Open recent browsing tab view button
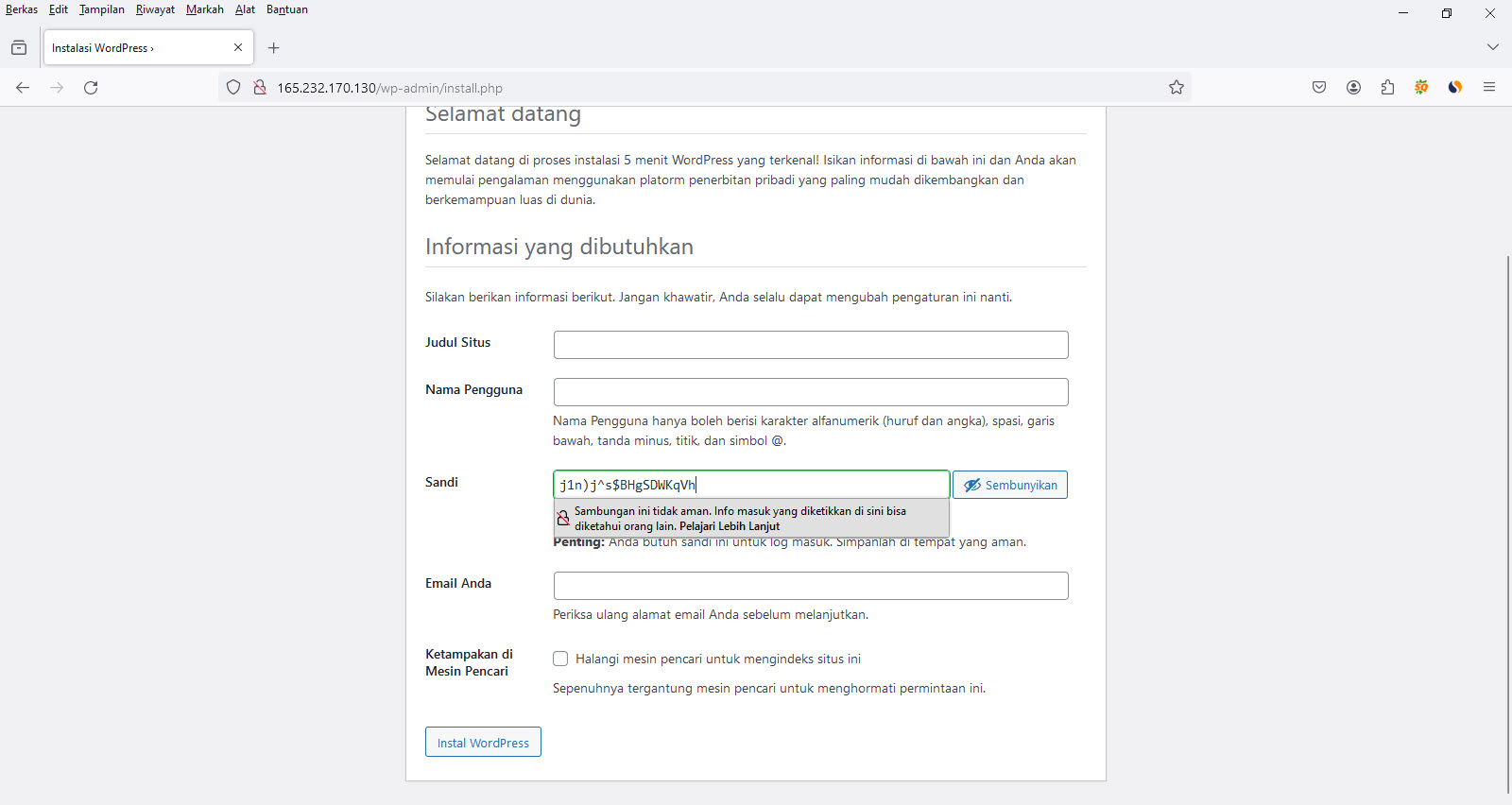Viewport: 1512px width, 805px height. click(x=19, y=47)
